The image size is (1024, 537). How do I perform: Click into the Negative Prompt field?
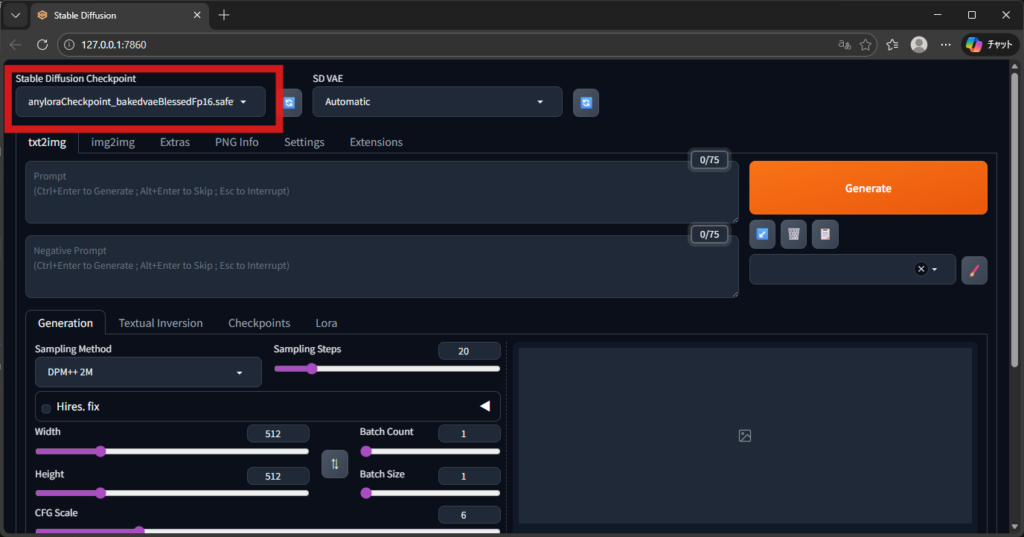coord(380,266)
